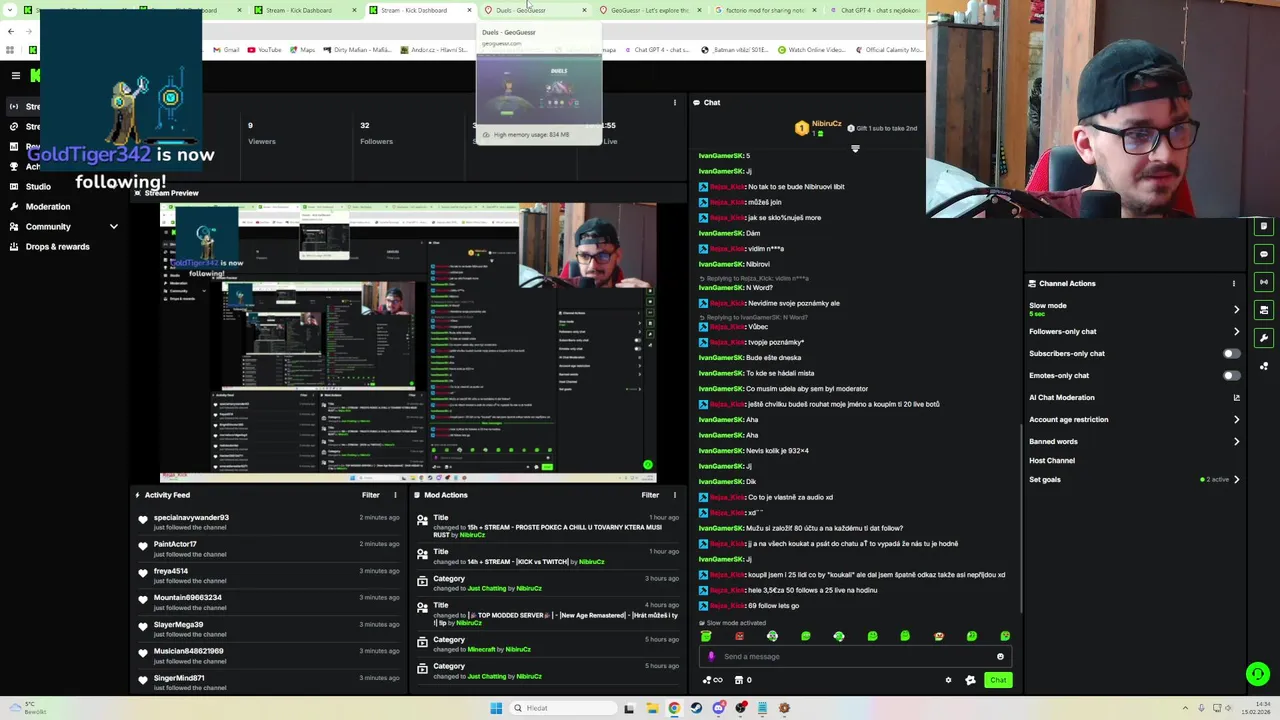Click follower PaintActor17 in Activity Feed
Screen dimensions: 1280x720
point(175,544)
